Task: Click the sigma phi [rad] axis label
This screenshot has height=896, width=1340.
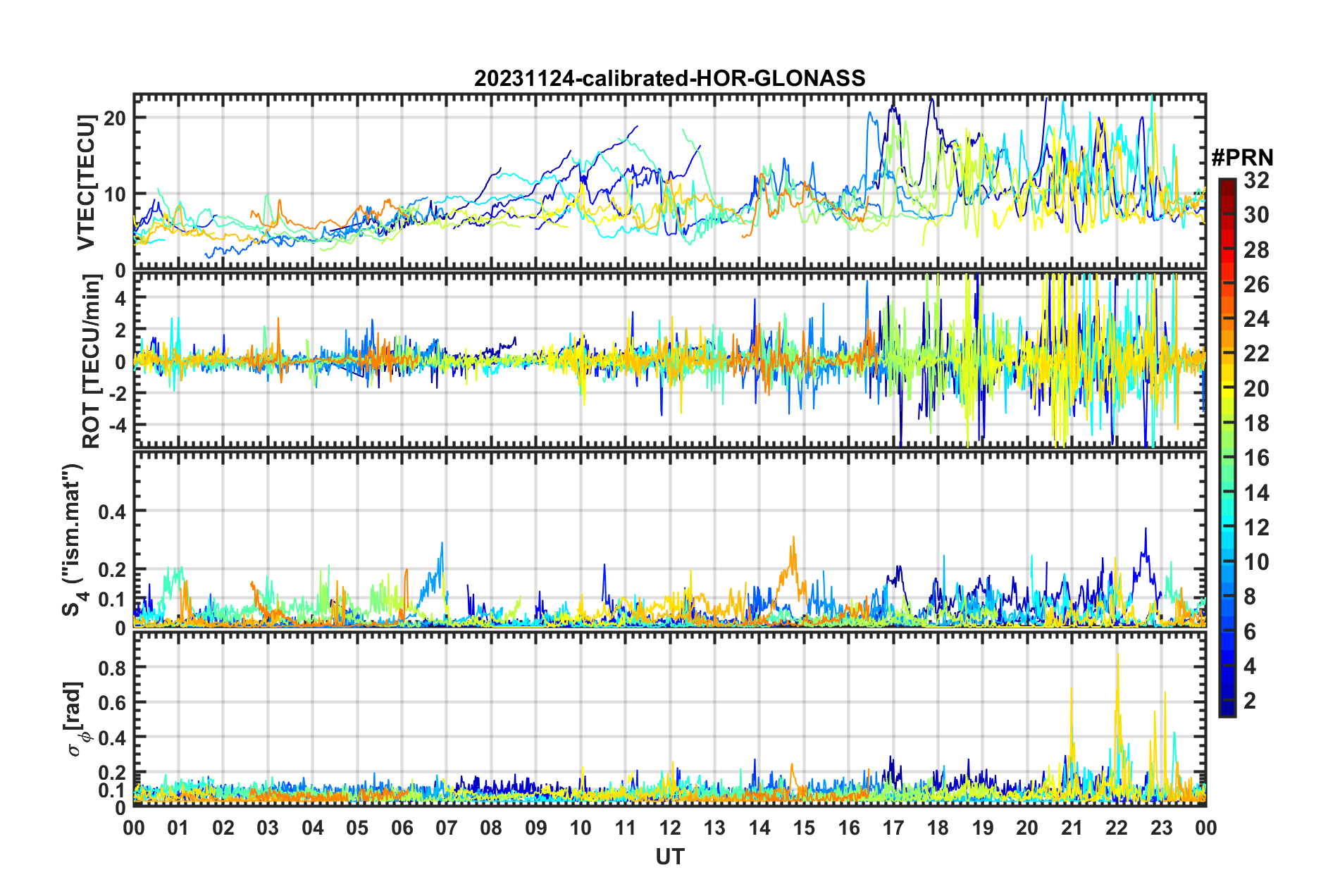Action: click(x=76, y=718)
